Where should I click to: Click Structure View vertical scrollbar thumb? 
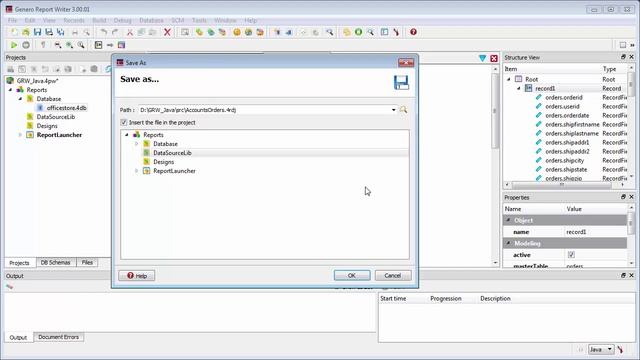[631, 84]
